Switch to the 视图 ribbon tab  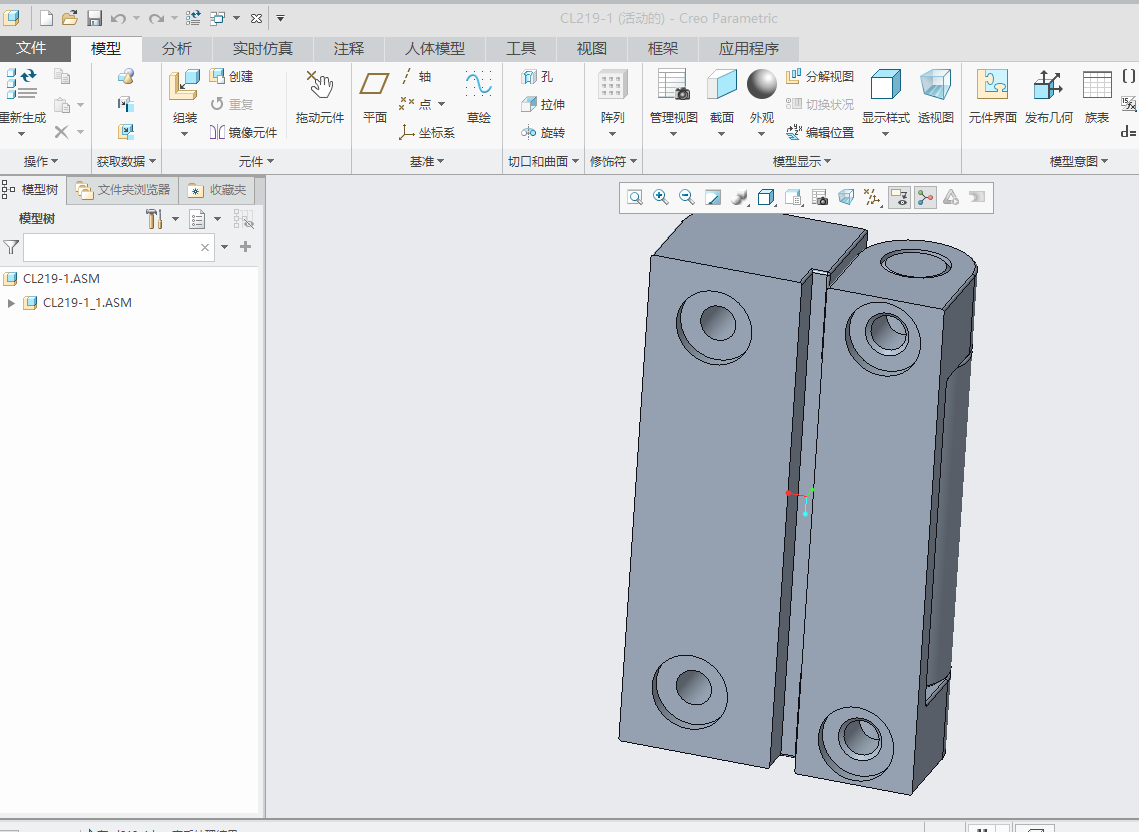tap(591, 49)
